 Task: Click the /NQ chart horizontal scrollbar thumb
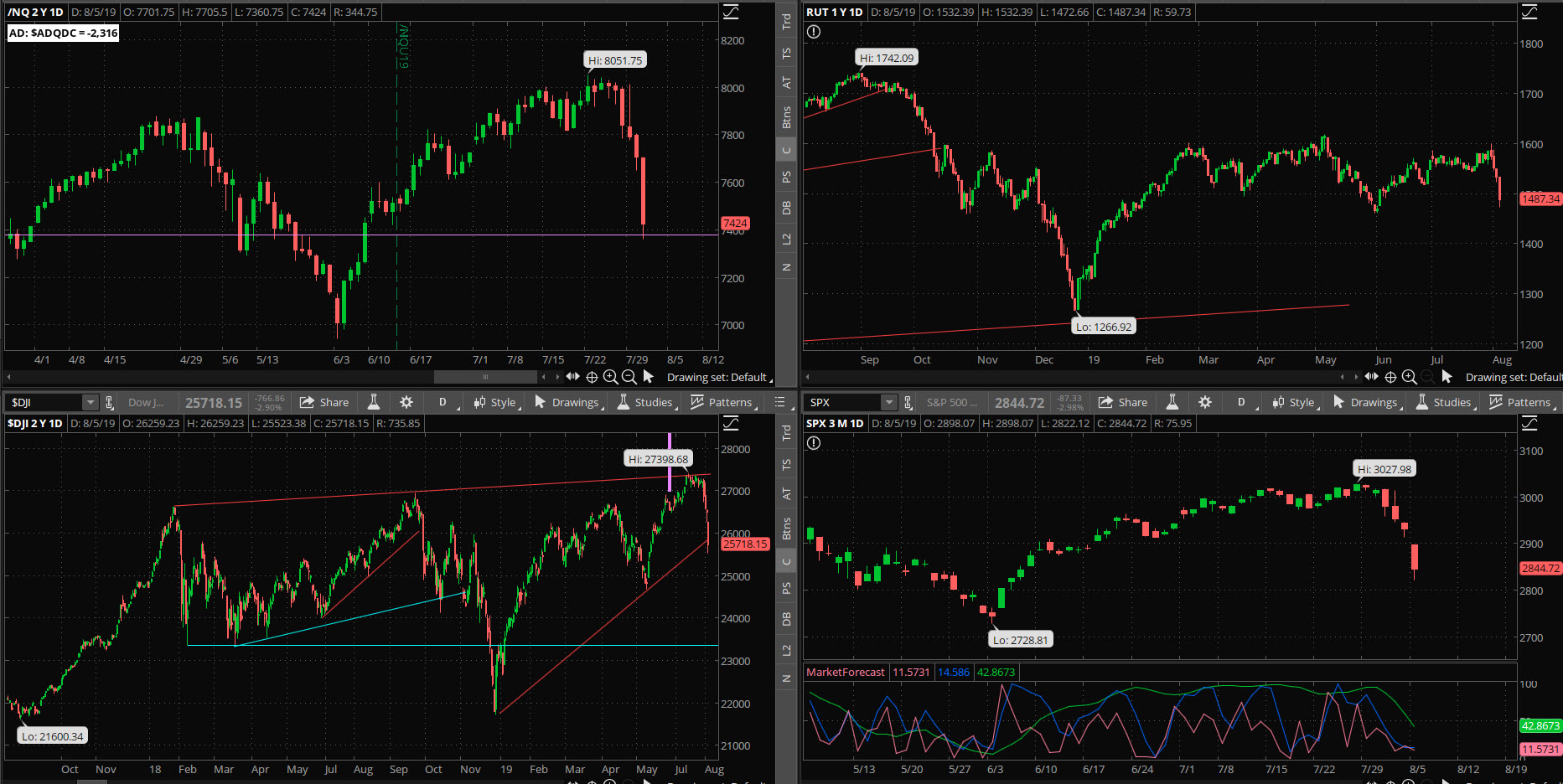pyautogui.click(x=485, y=377)
